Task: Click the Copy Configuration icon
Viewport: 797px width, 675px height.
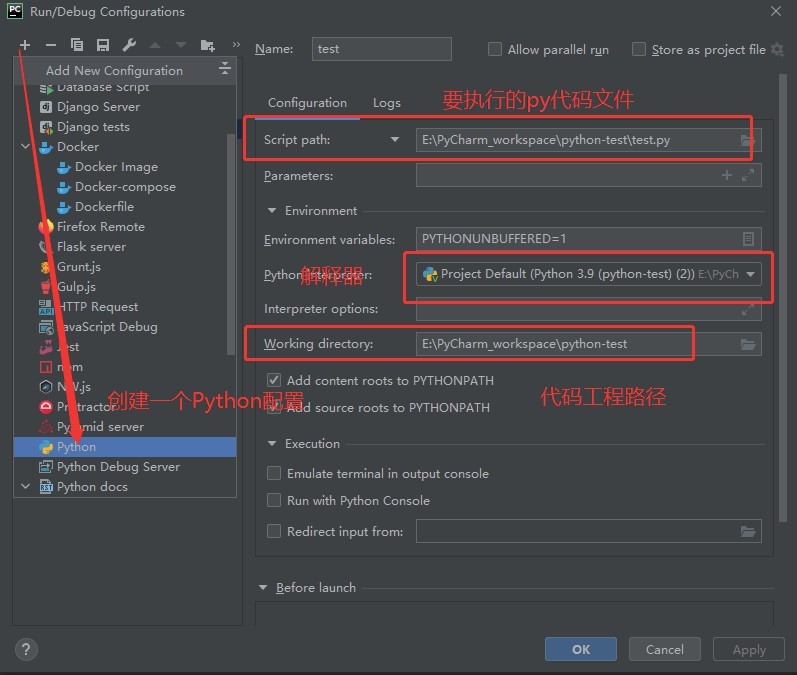Action: pos(77,45)
